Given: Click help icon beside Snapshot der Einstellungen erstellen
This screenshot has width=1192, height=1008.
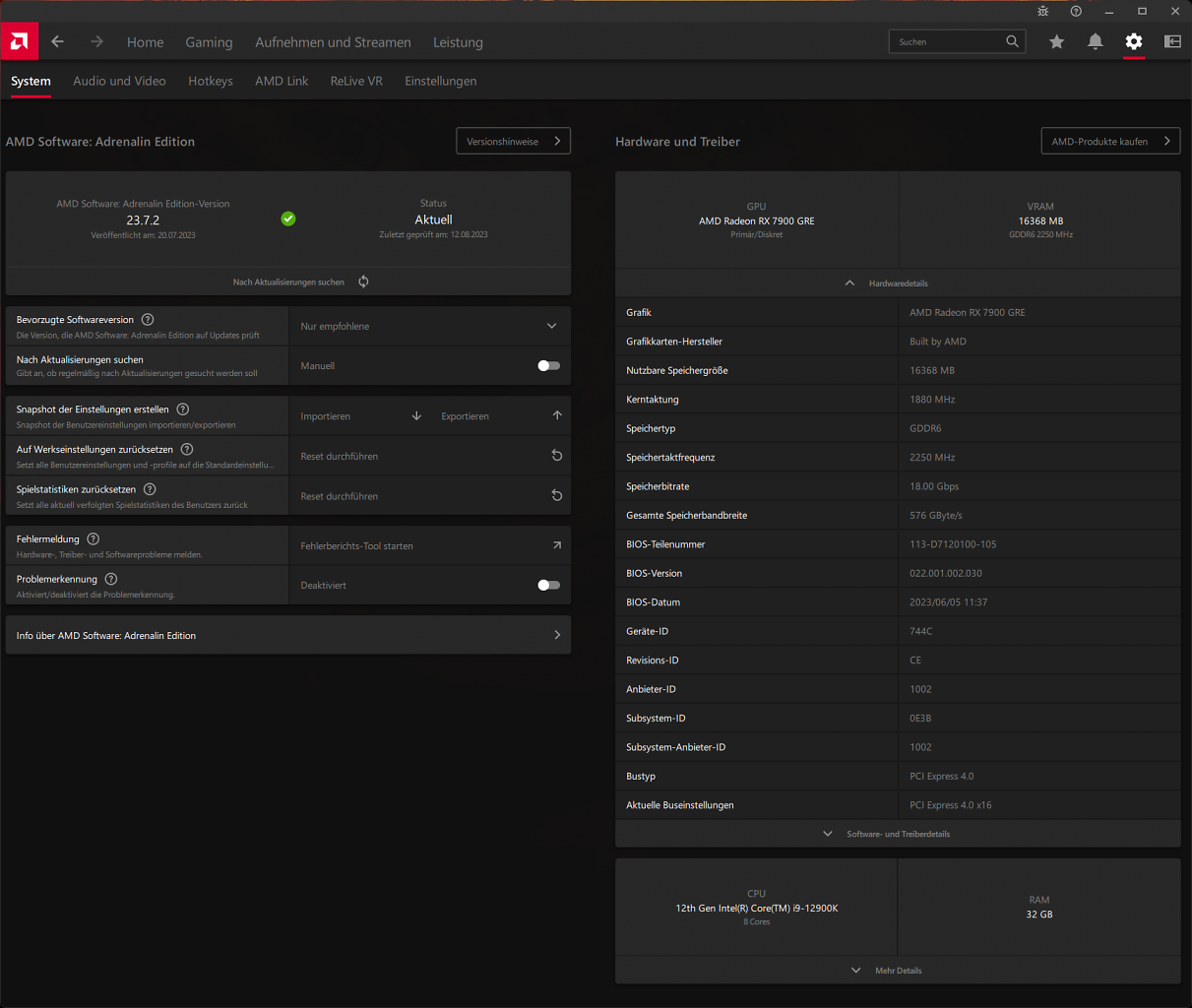Looking at the screenshot, I should 182,409.
